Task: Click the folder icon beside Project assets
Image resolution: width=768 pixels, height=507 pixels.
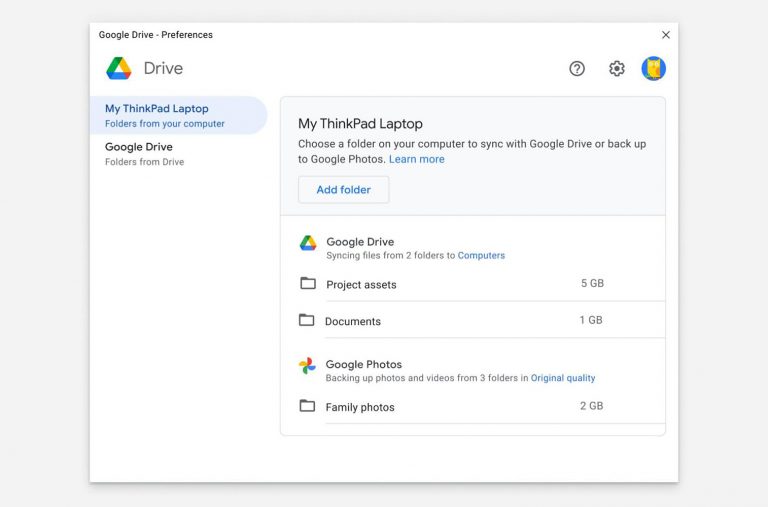Action: coord(308,284)
